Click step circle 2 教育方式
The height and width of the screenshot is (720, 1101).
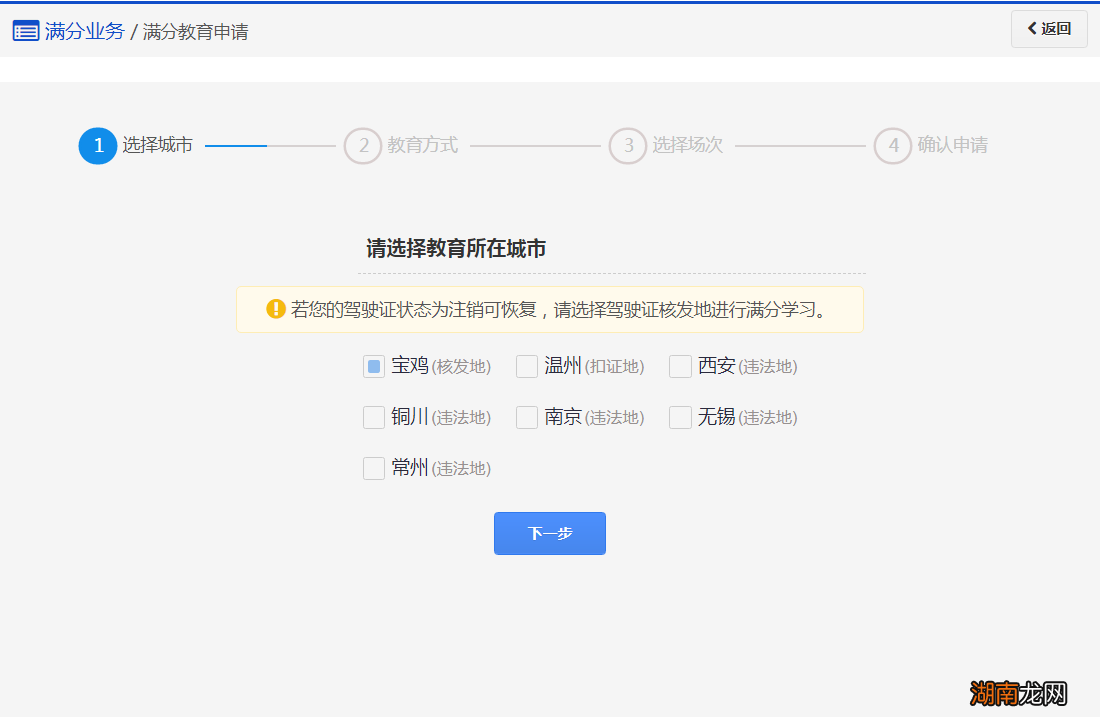[362, 145]
